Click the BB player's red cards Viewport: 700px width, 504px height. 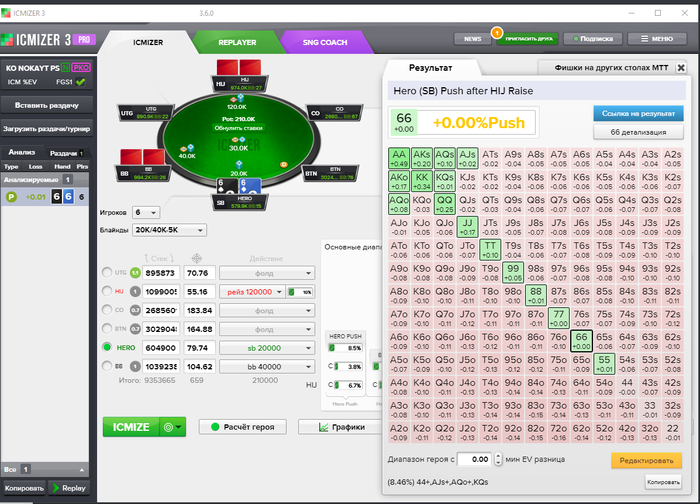click(x=142, y=157)
